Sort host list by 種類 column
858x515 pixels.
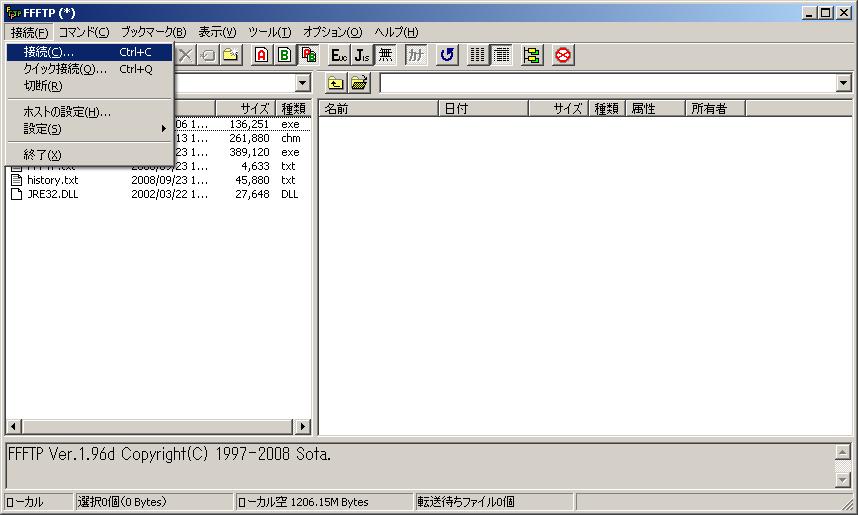pos(607,108)
